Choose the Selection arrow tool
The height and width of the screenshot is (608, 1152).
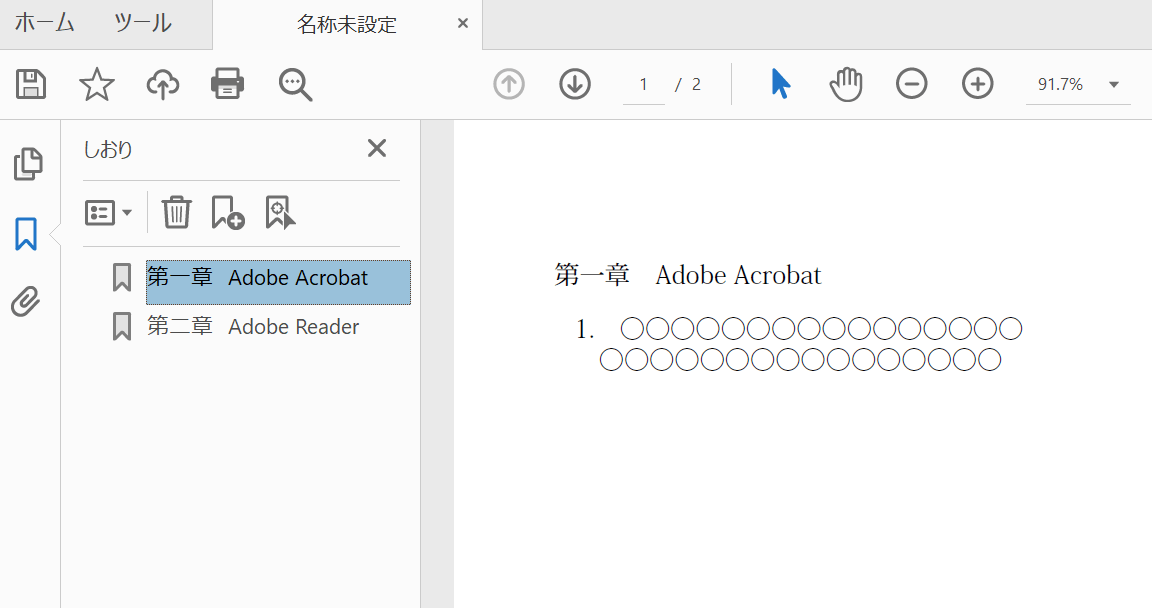[780, 83]
